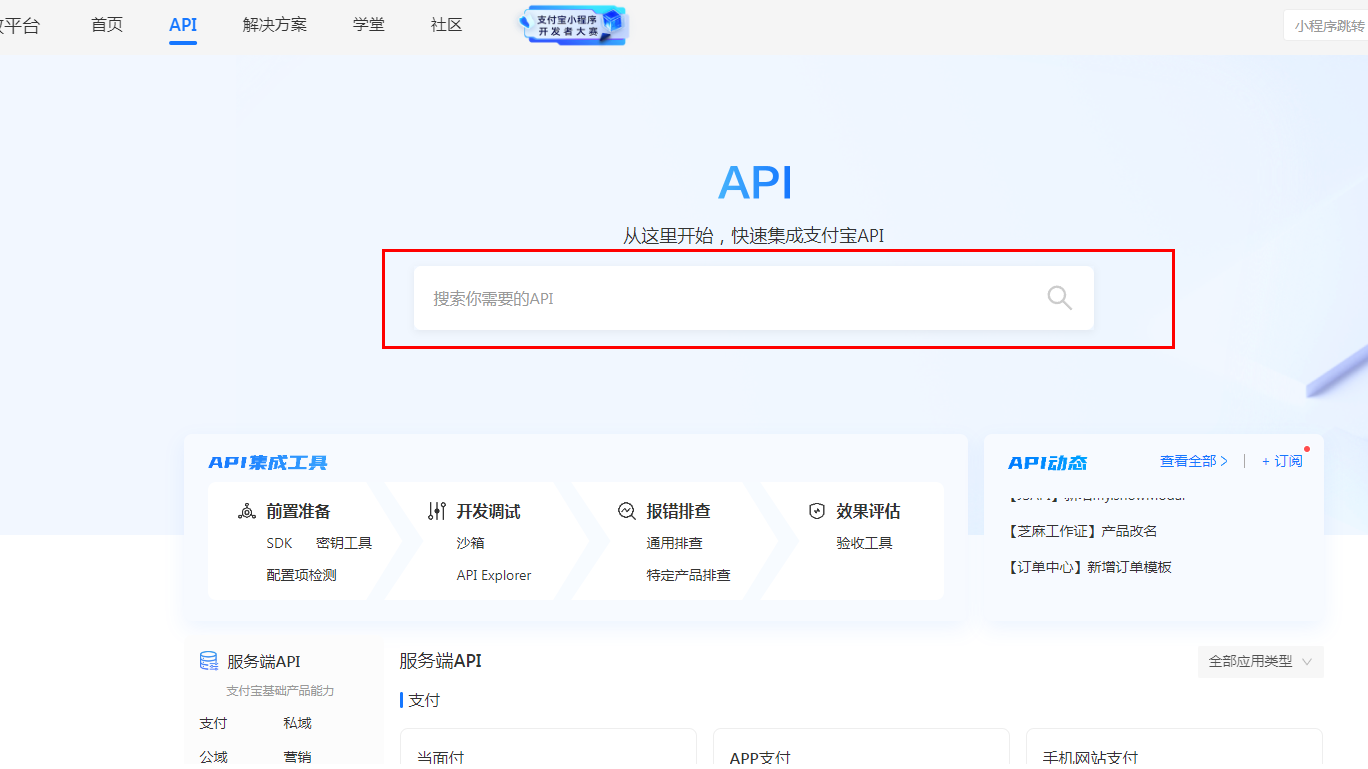Click the 效果评估 shield icon
1368x769 pixels.
[x=817, y=511]
